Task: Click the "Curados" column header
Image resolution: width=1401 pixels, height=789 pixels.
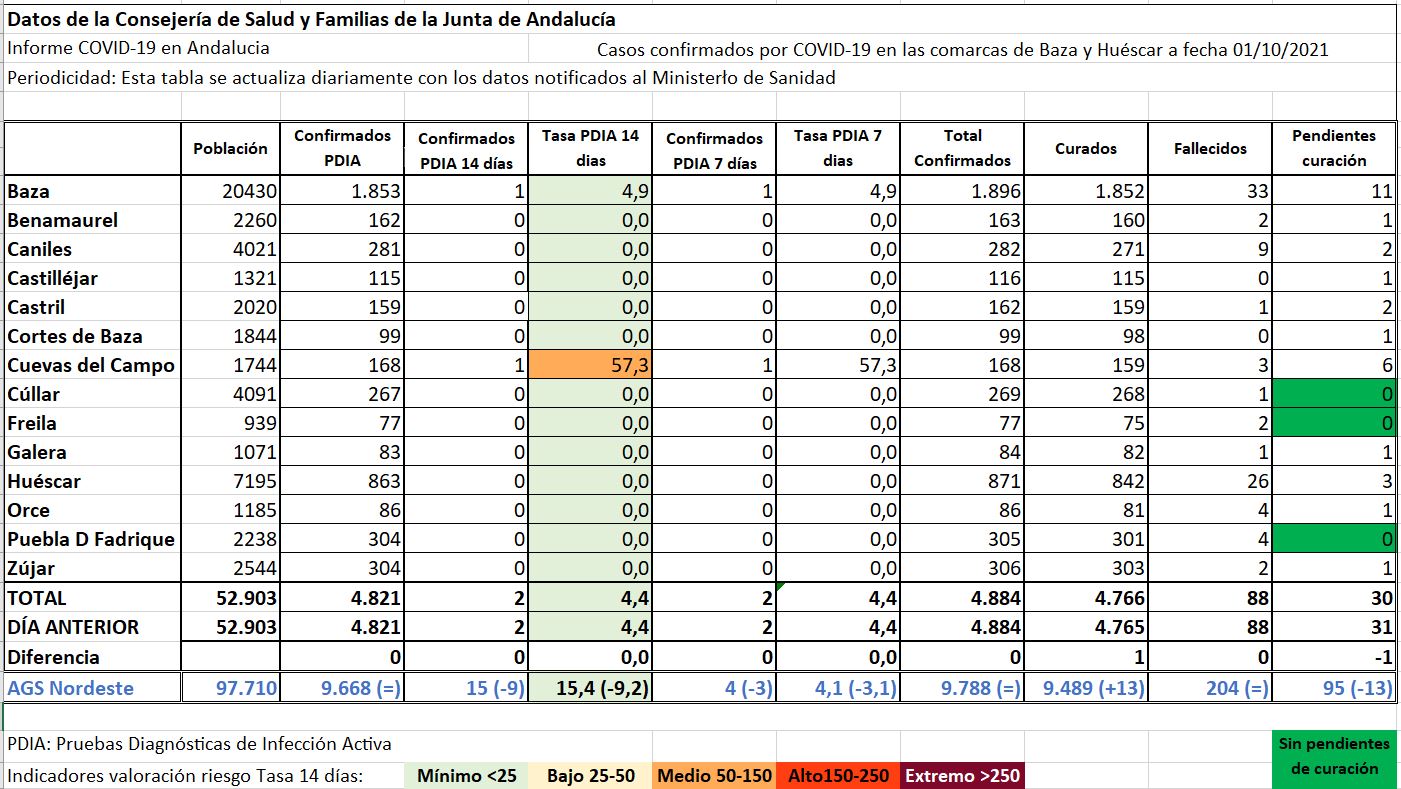Action: pyautogui.click(x=1086, y=148)
